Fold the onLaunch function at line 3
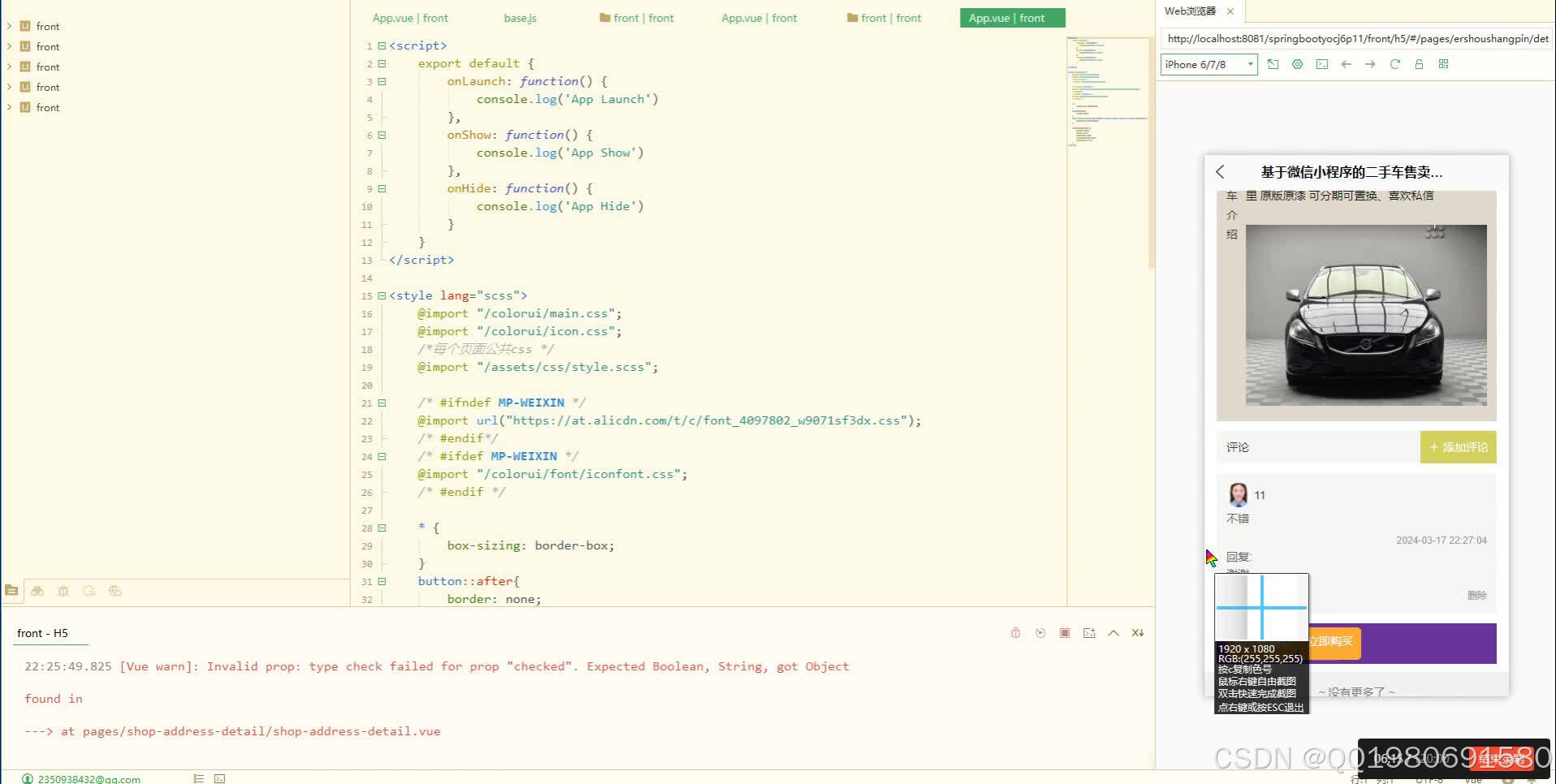 tap(382, 81)
